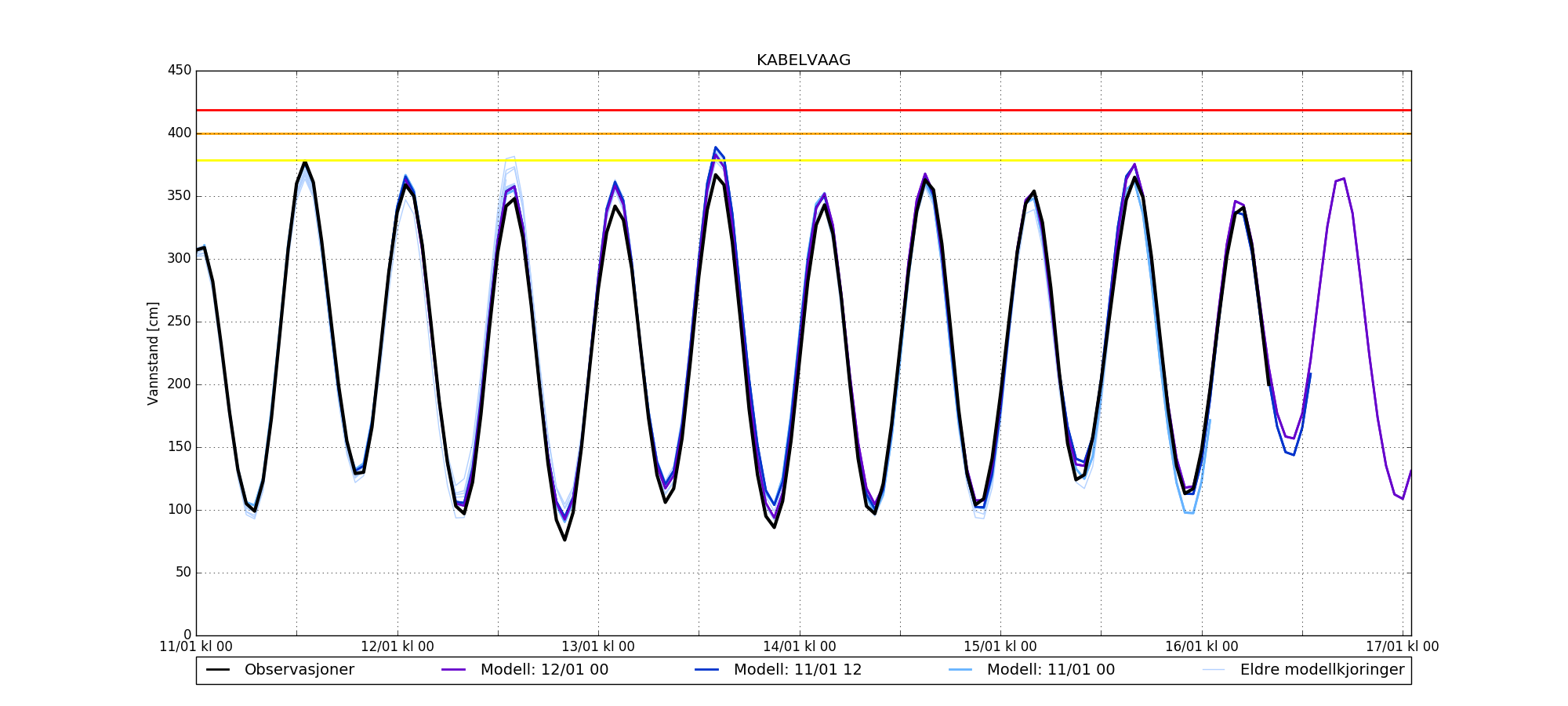Click the Modell: 11/01 00 legend label
1568x706 pixels.
tap(1051, 670)
